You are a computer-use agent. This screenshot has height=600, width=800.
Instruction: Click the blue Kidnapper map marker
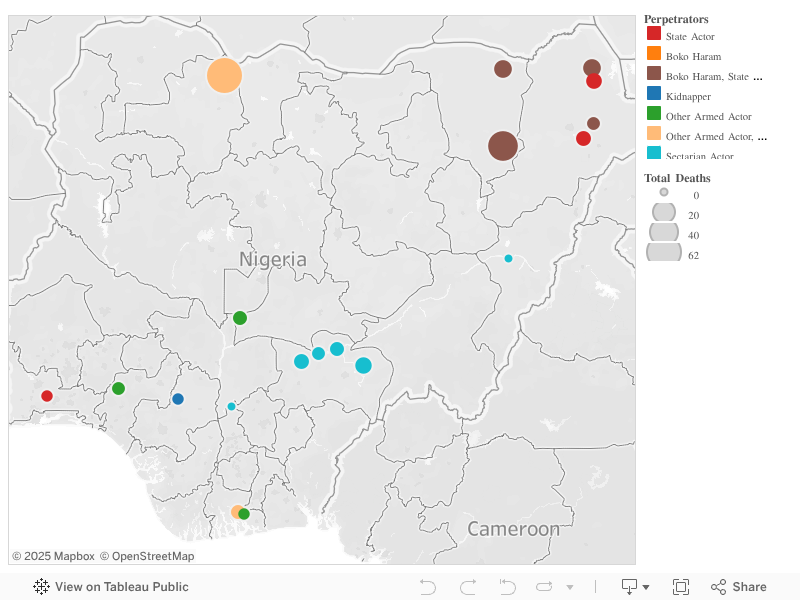(x=178, y=399)
